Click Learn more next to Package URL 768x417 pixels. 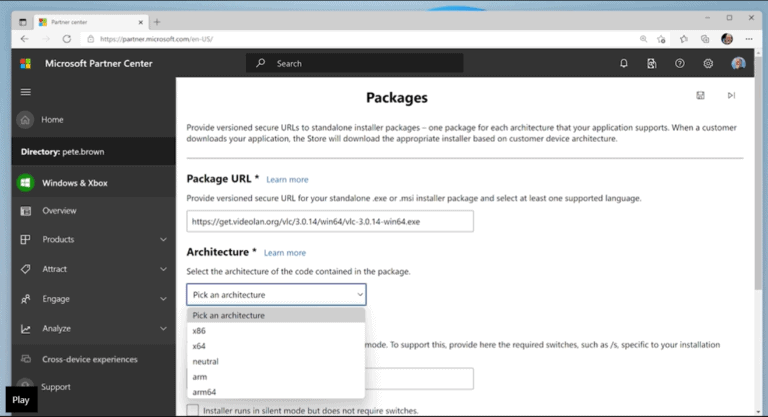[x=287, y=179]
